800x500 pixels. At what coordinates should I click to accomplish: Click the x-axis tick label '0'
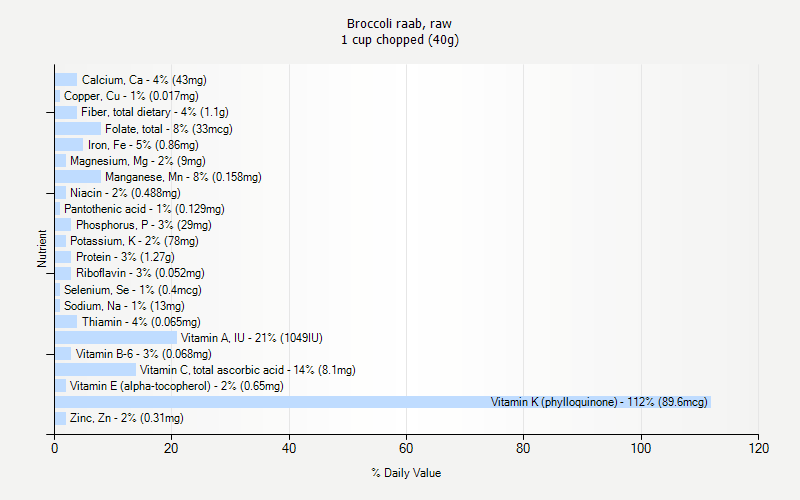(55, 448)
